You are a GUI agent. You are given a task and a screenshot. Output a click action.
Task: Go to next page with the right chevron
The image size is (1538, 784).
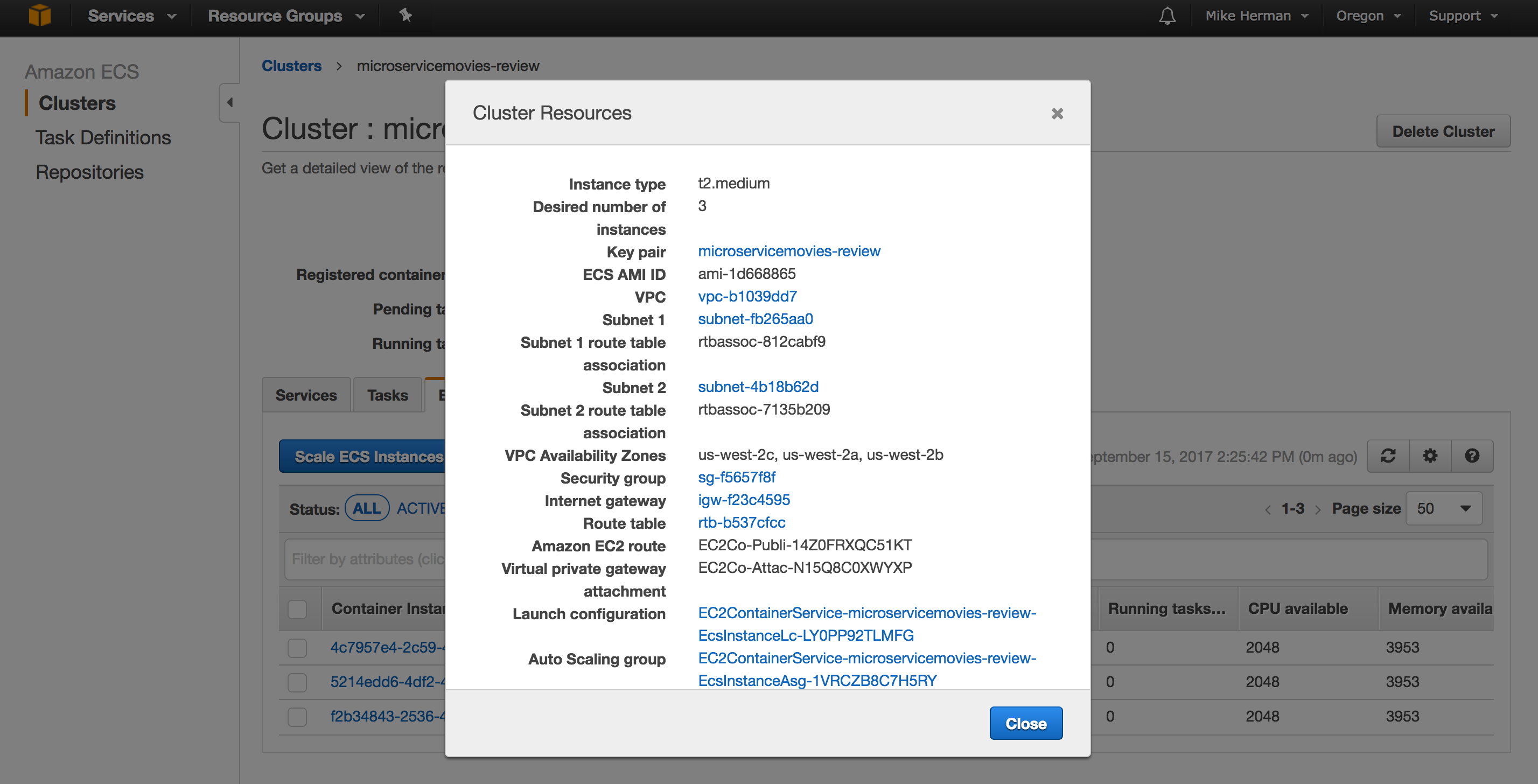[1319, 508]
